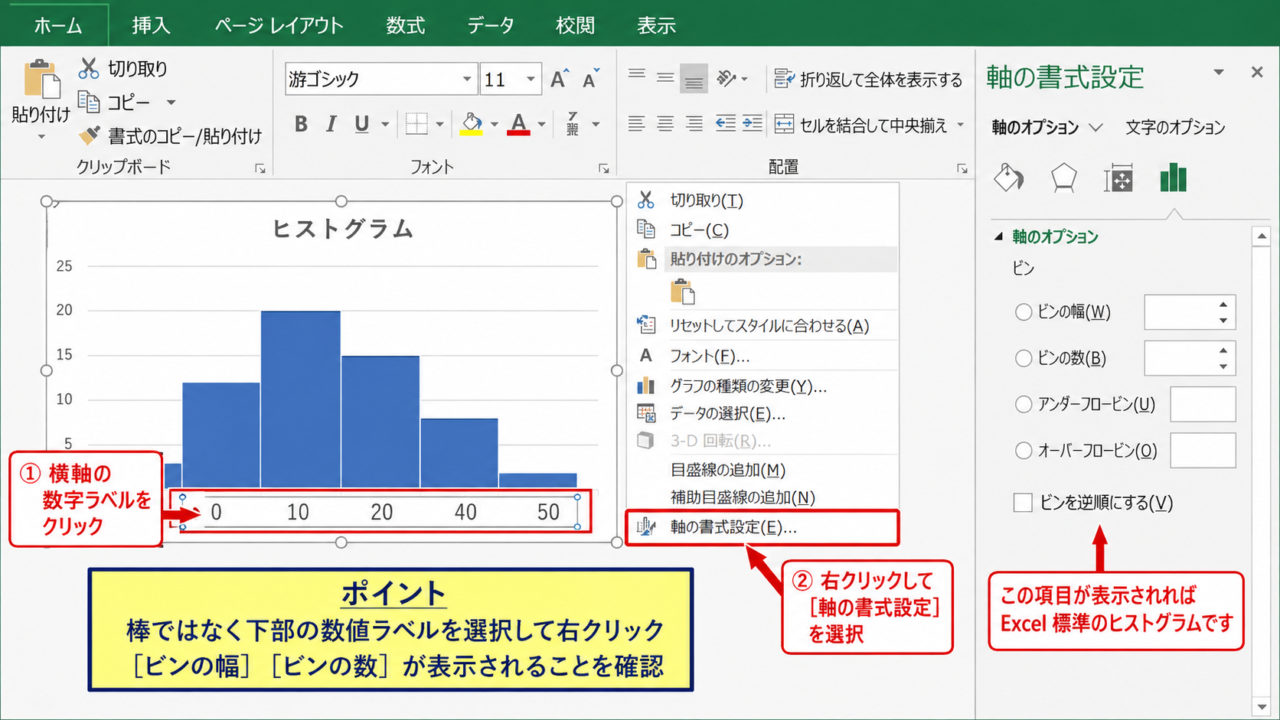
Task: Enable the ビンを逆順にする checkbox
Action: [x=1022, y=503]
